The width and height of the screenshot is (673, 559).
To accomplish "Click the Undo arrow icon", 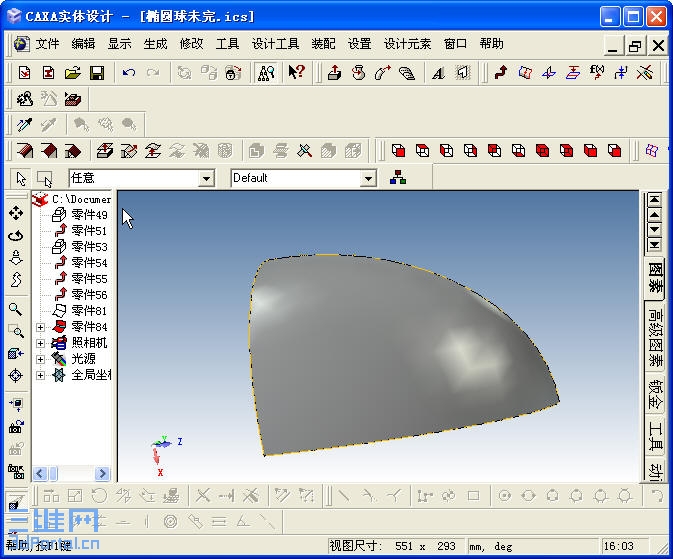I will [129, 73].
